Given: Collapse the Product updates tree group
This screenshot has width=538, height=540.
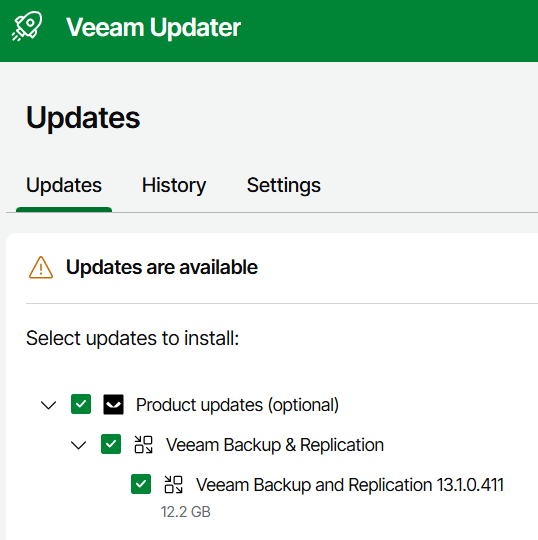Looking at the screenshot, I should (x=49, y=405).
